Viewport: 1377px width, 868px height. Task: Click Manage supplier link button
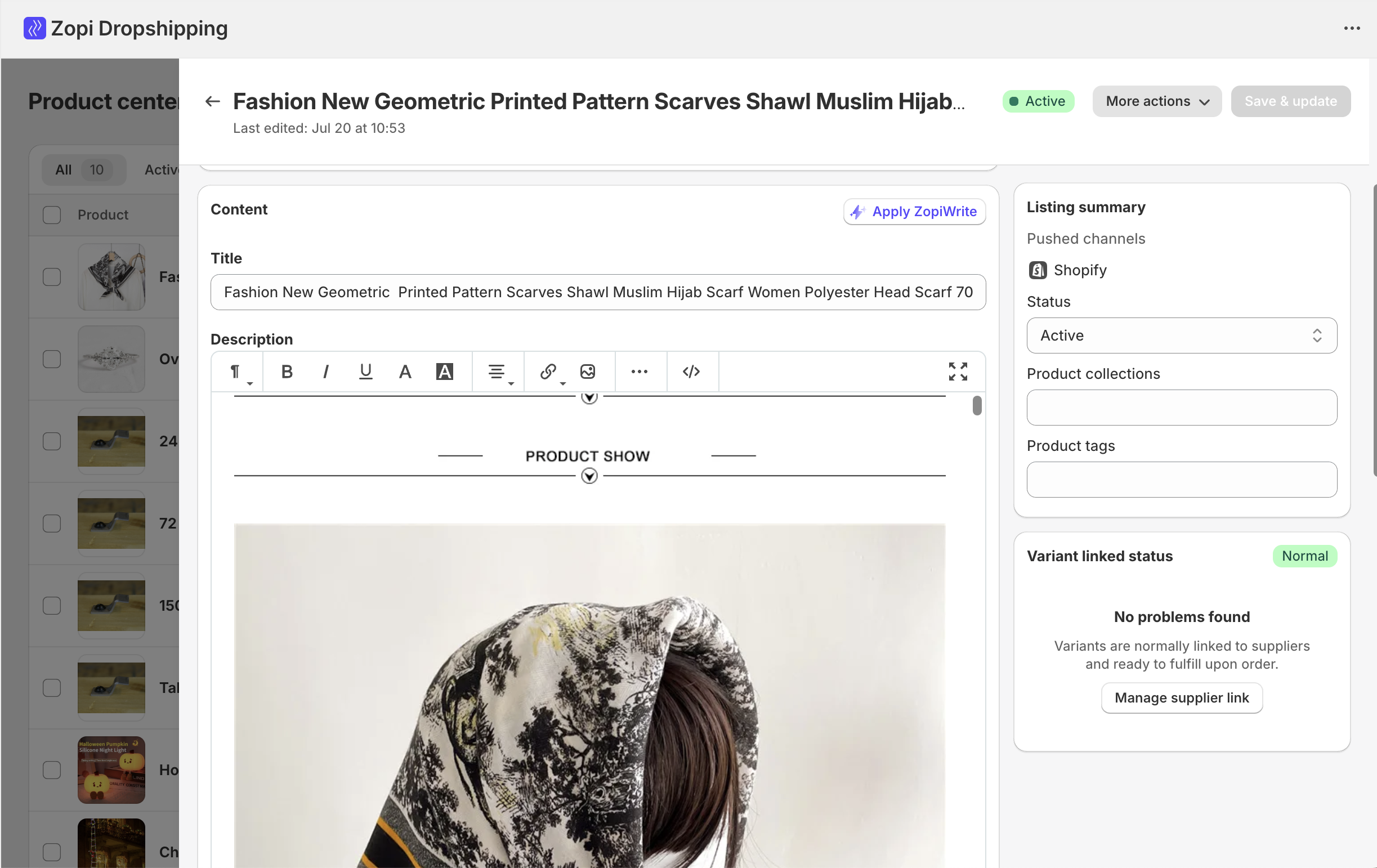coord(1182,698)
